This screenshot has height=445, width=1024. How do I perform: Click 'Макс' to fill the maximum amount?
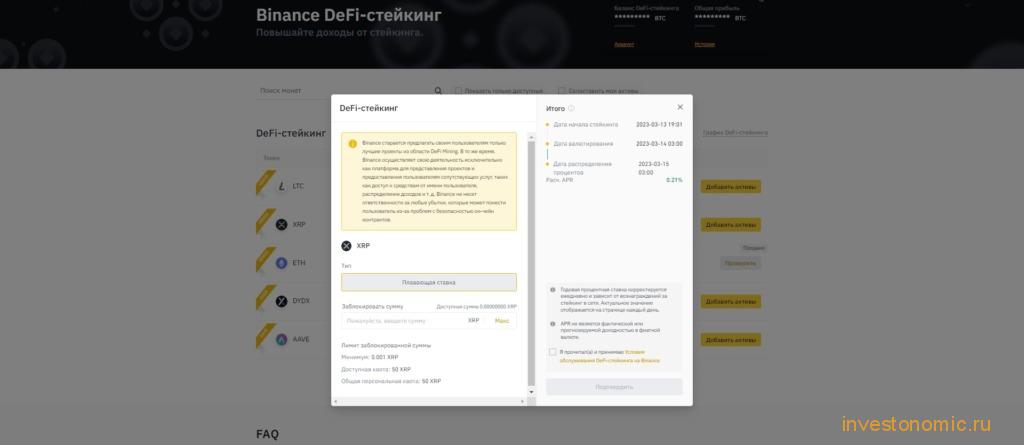(x=502, y=321)
